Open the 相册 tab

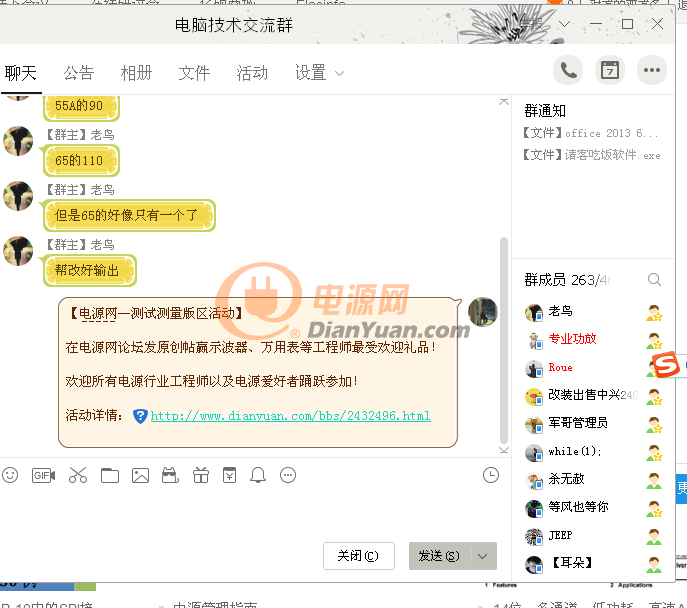(136, 73)
